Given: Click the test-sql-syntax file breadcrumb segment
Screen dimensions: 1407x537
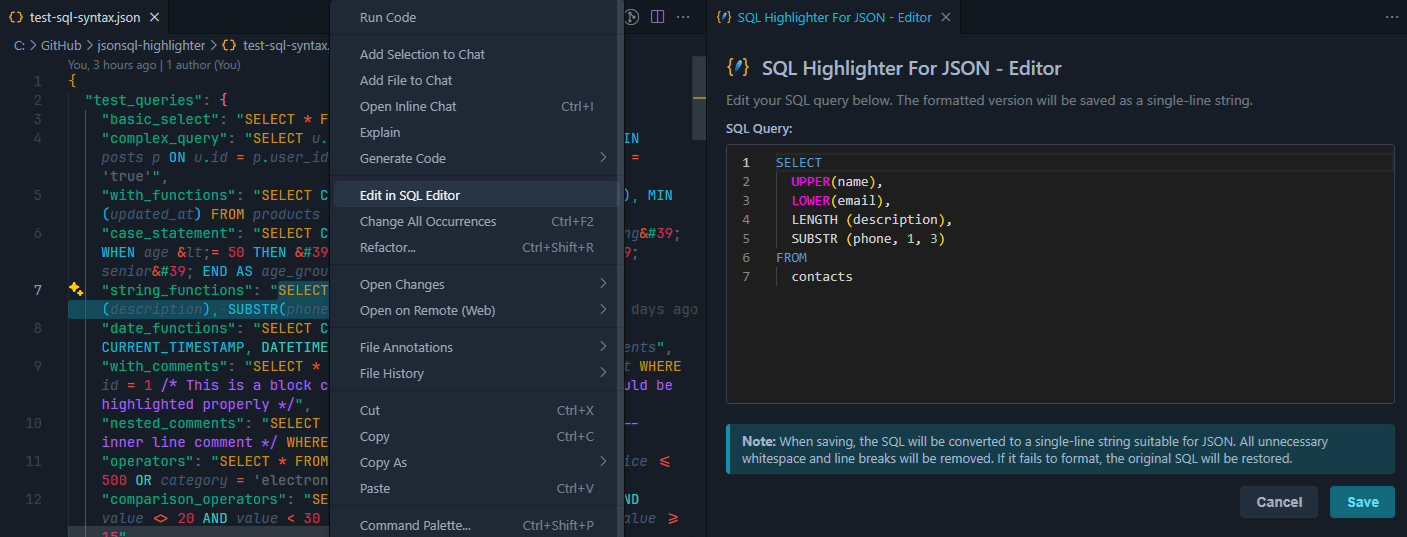Looking at the screenshot, I should click(277, 45).
